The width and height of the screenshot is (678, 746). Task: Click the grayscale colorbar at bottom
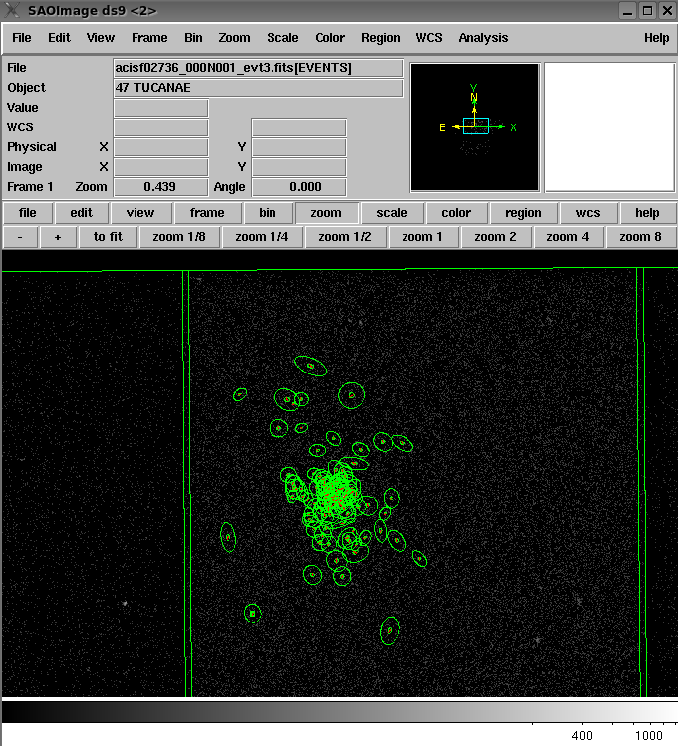339,712
